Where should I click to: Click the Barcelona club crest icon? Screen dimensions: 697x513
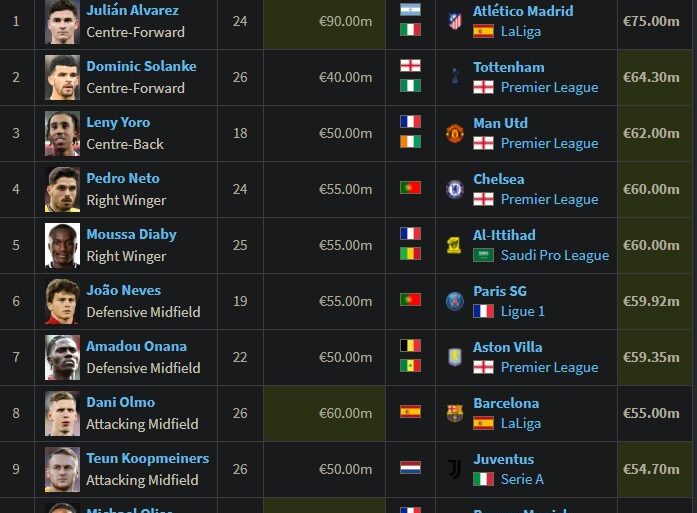455,413
